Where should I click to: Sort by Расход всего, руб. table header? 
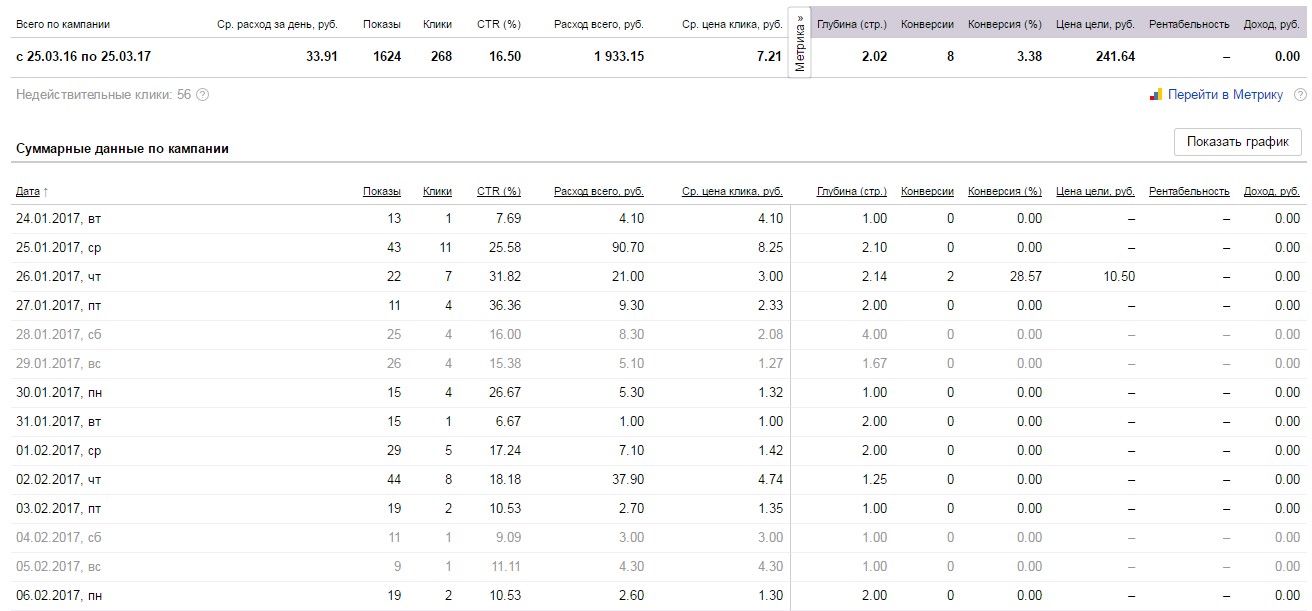pos(598,191)
